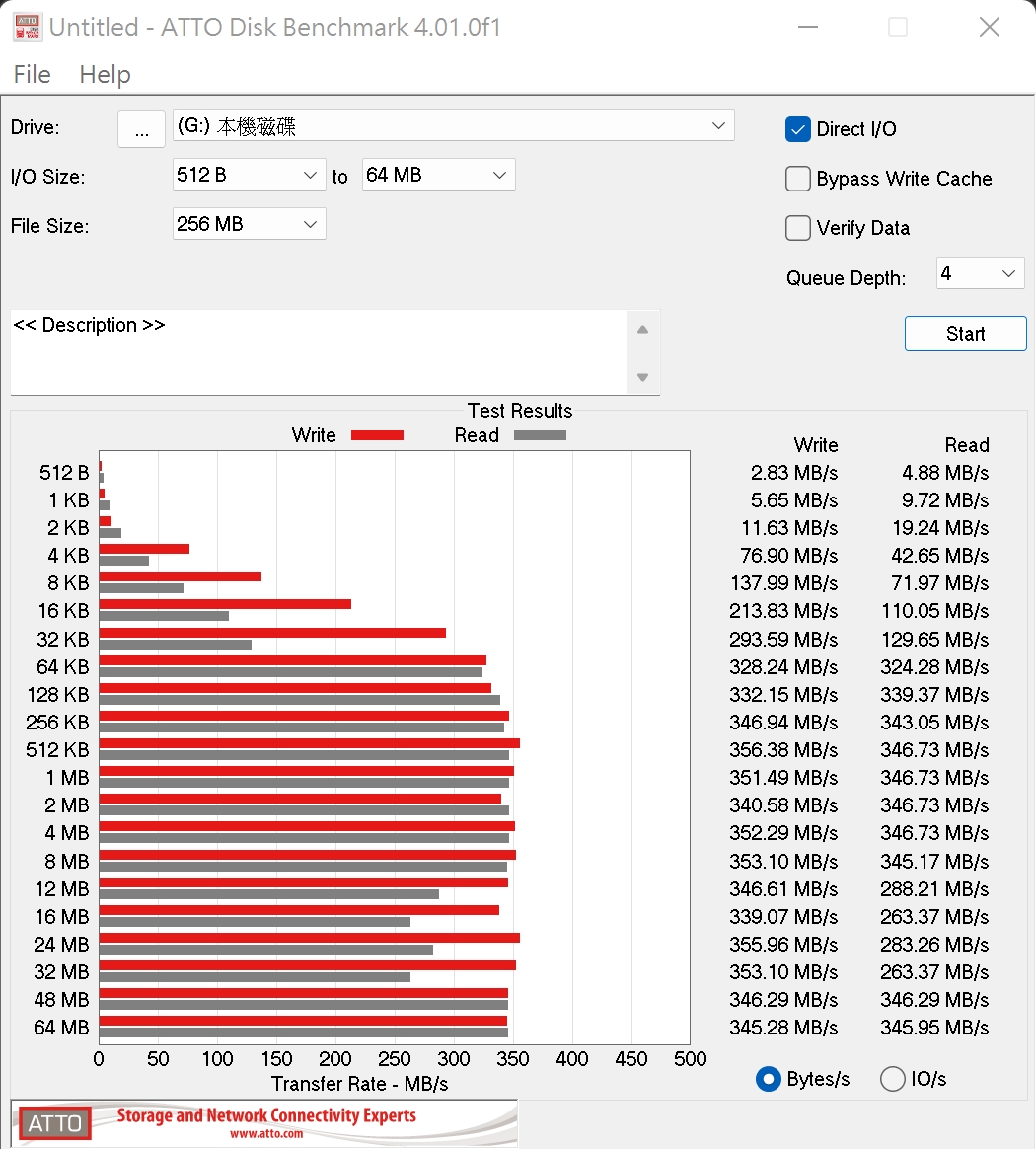Select the Bytes/s radio button

pyautogui.click(x=769, y=1079)
